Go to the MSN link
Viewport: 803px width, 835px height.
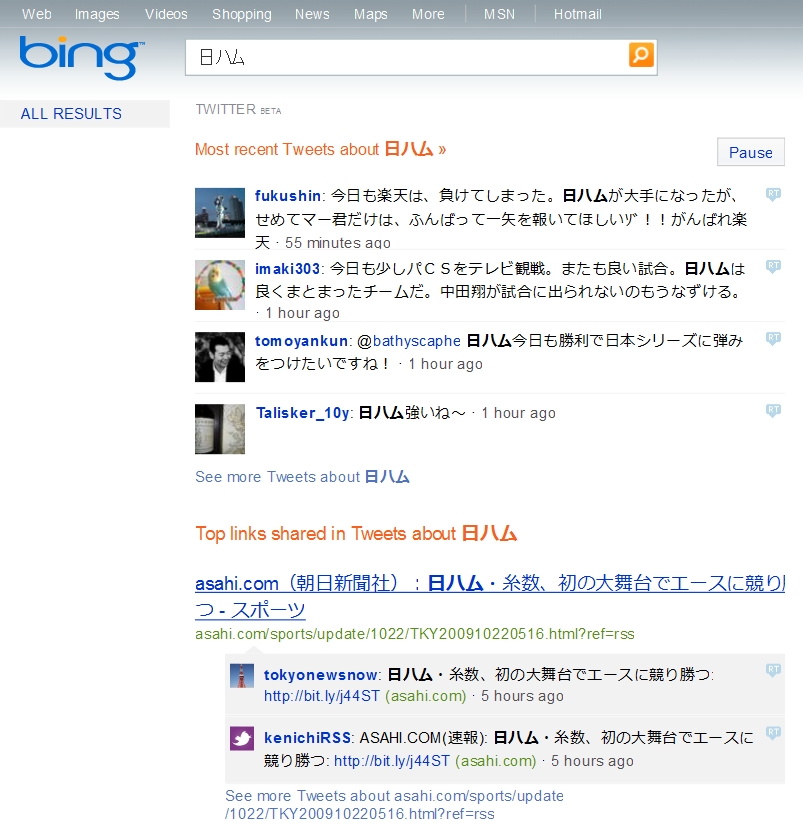[x=499, y=14]
